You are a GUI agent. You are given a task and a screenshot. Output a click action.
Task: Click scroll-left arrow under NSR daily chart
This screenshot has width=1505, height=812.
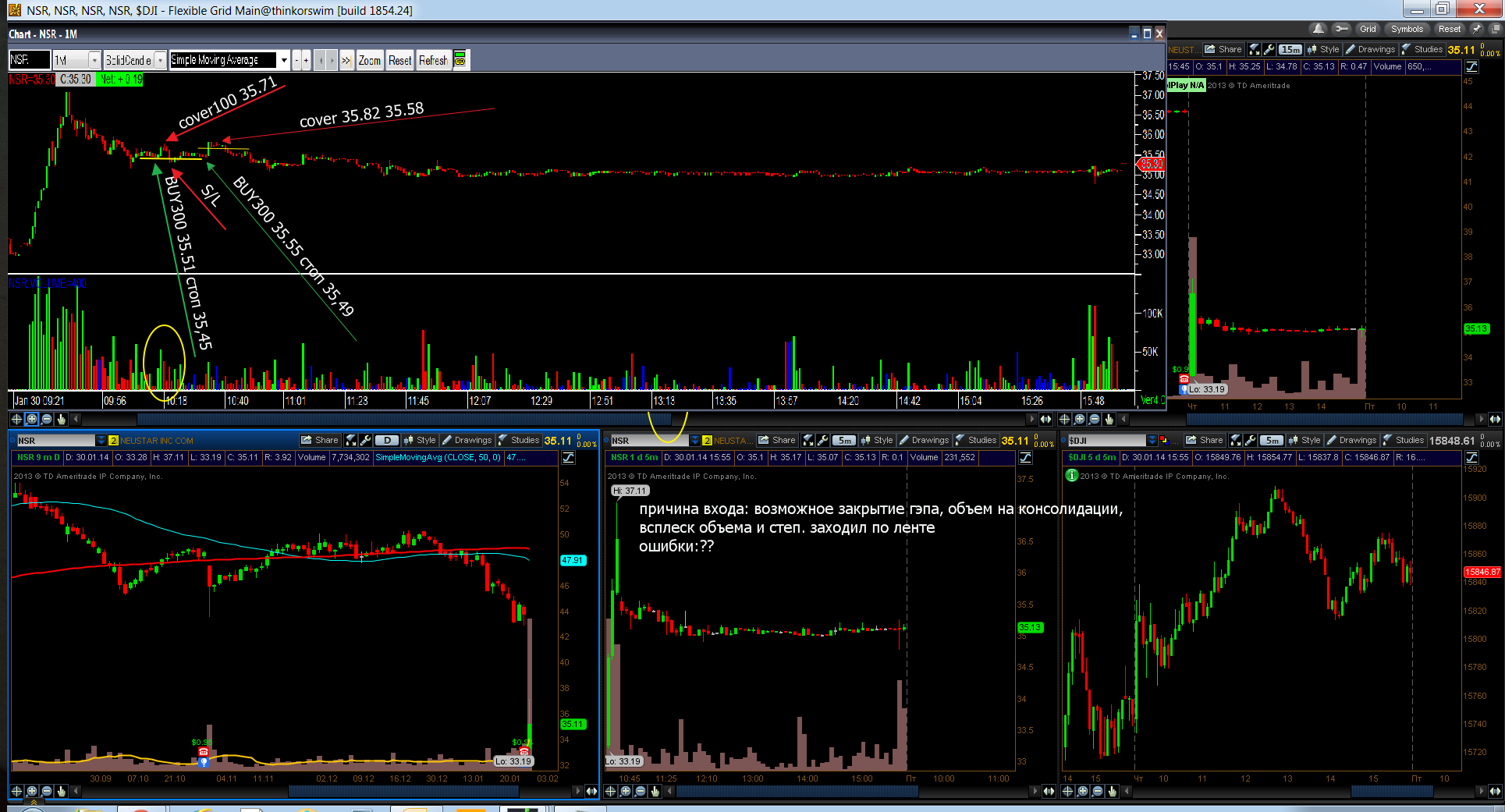pos(76,791)
